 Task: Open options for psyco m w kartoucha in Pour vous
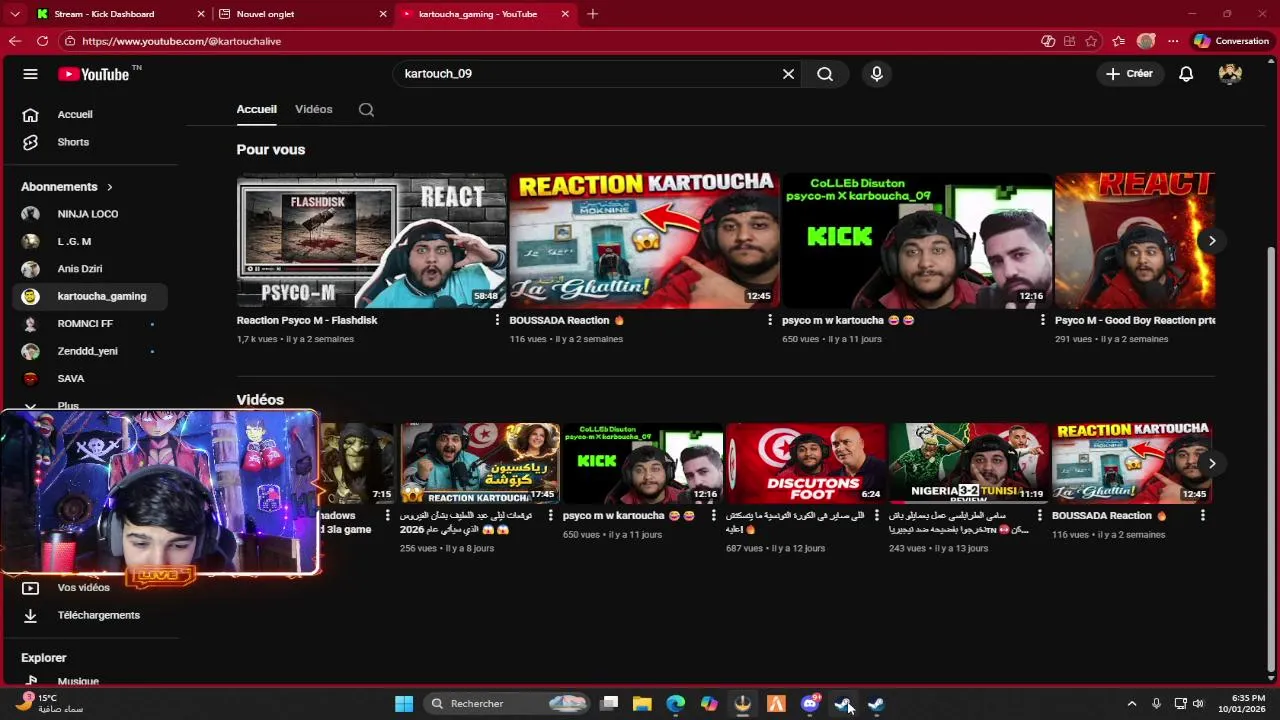coord(1043,320)
